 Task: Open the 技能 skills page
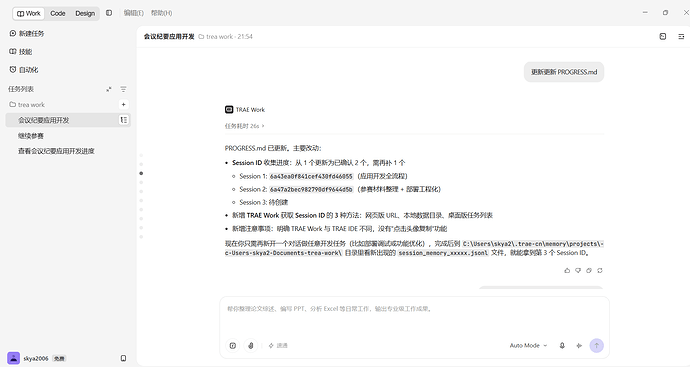[21, 51]
